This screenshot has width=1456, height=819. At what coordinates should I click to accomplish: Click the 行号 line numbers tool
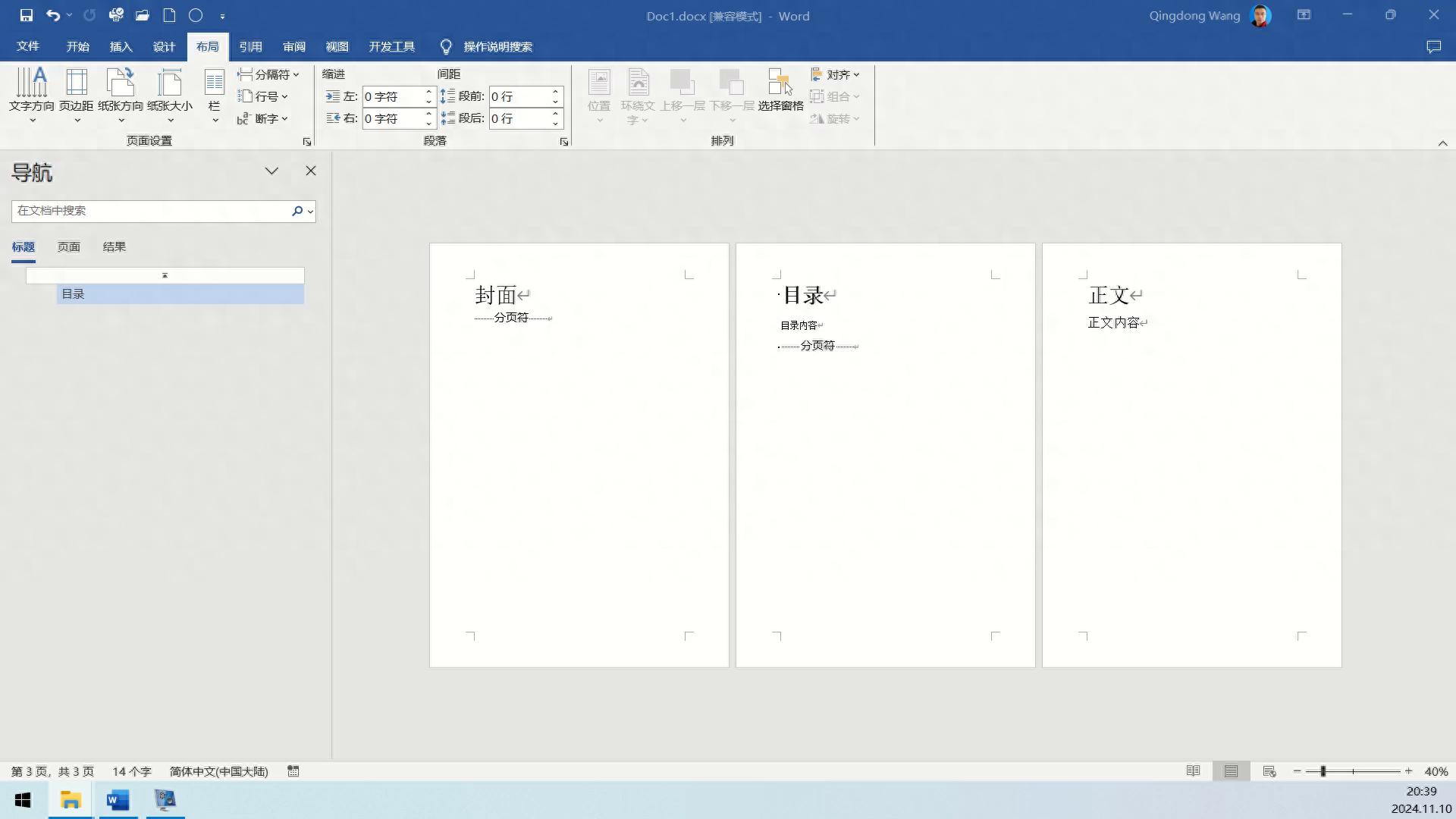coord(263,96)
